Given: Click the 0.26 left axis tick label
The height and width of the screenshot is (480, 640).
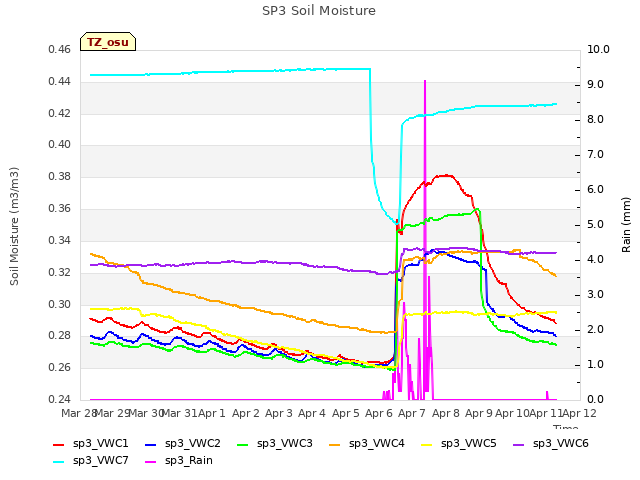Looking at the screenshot, I should [x=60, y=368].
